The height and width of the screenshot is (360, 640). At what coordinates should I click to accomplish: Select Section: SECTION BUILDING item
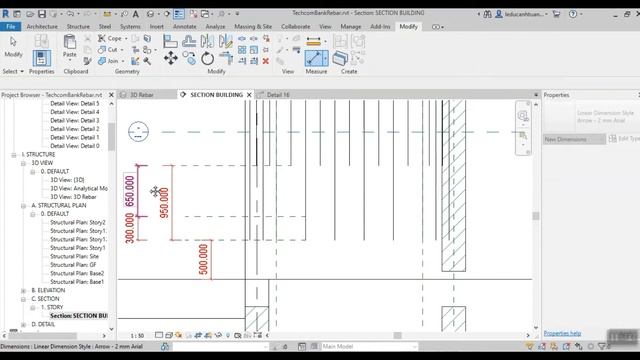pos(79,316)
